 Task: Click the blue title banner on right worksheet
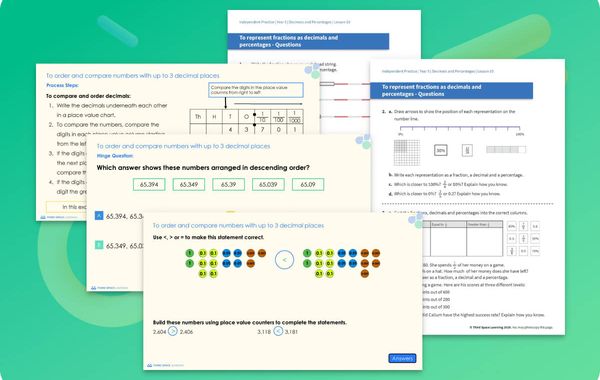tap(452, 91)
